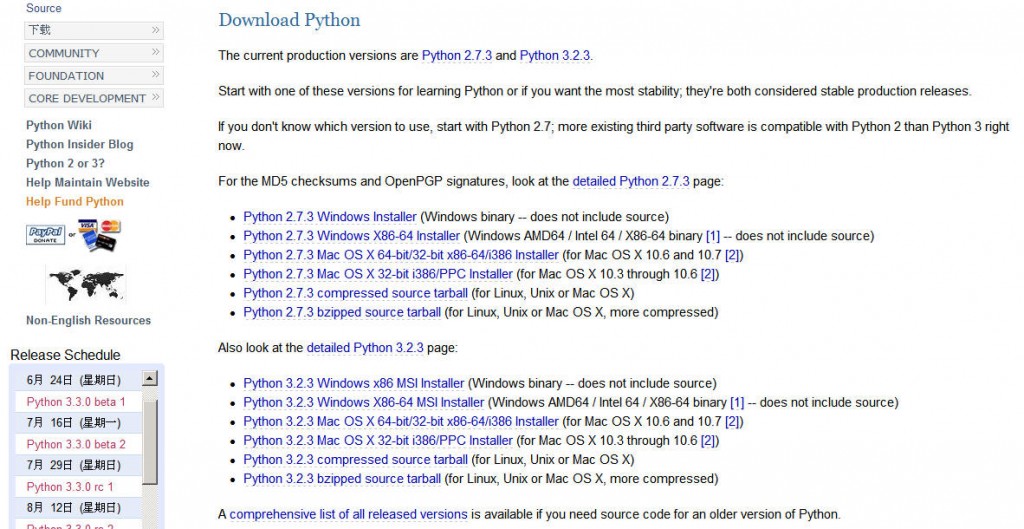Click footnote [1] on Python 2.7.3 X86-64 line

point(712,236)
